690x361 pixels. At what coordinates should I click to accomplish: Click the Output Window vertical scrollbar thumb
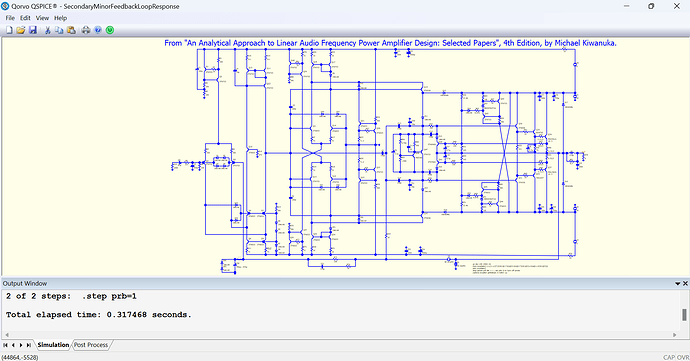pos(684,315)
